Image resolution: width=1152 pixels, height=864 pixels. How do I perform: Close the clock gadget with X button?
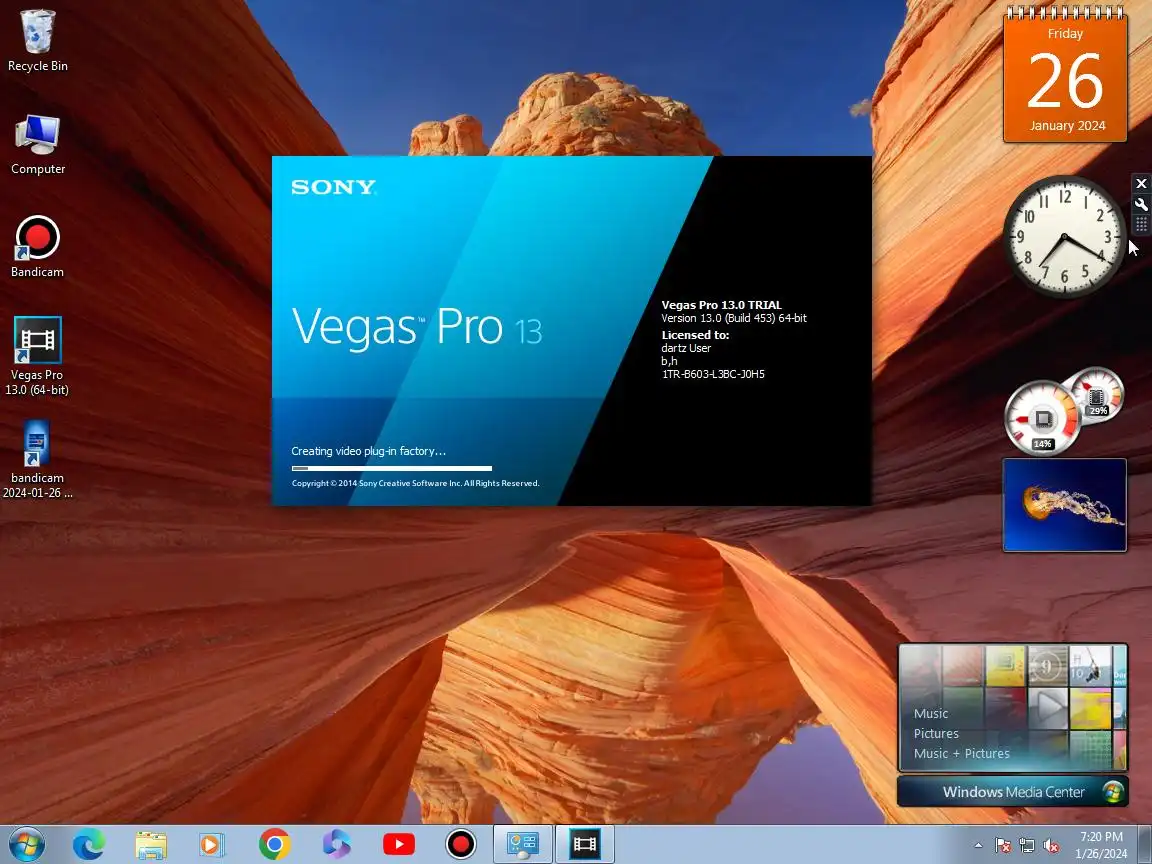coord(1141,184)
